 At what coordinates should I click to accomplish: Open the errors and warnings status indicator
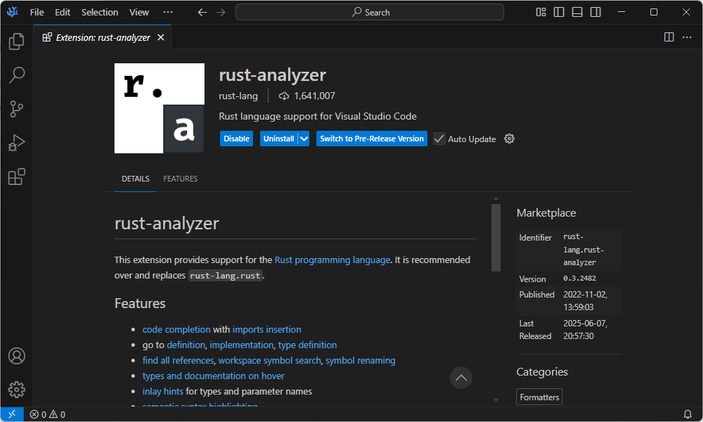tap(48, 414)
